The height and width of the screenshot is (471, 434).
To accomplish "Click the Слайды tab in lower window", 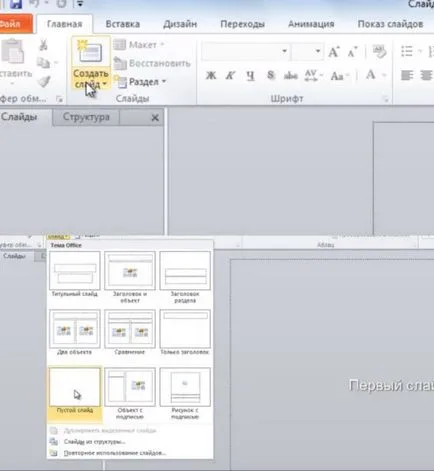I will 14,256.
